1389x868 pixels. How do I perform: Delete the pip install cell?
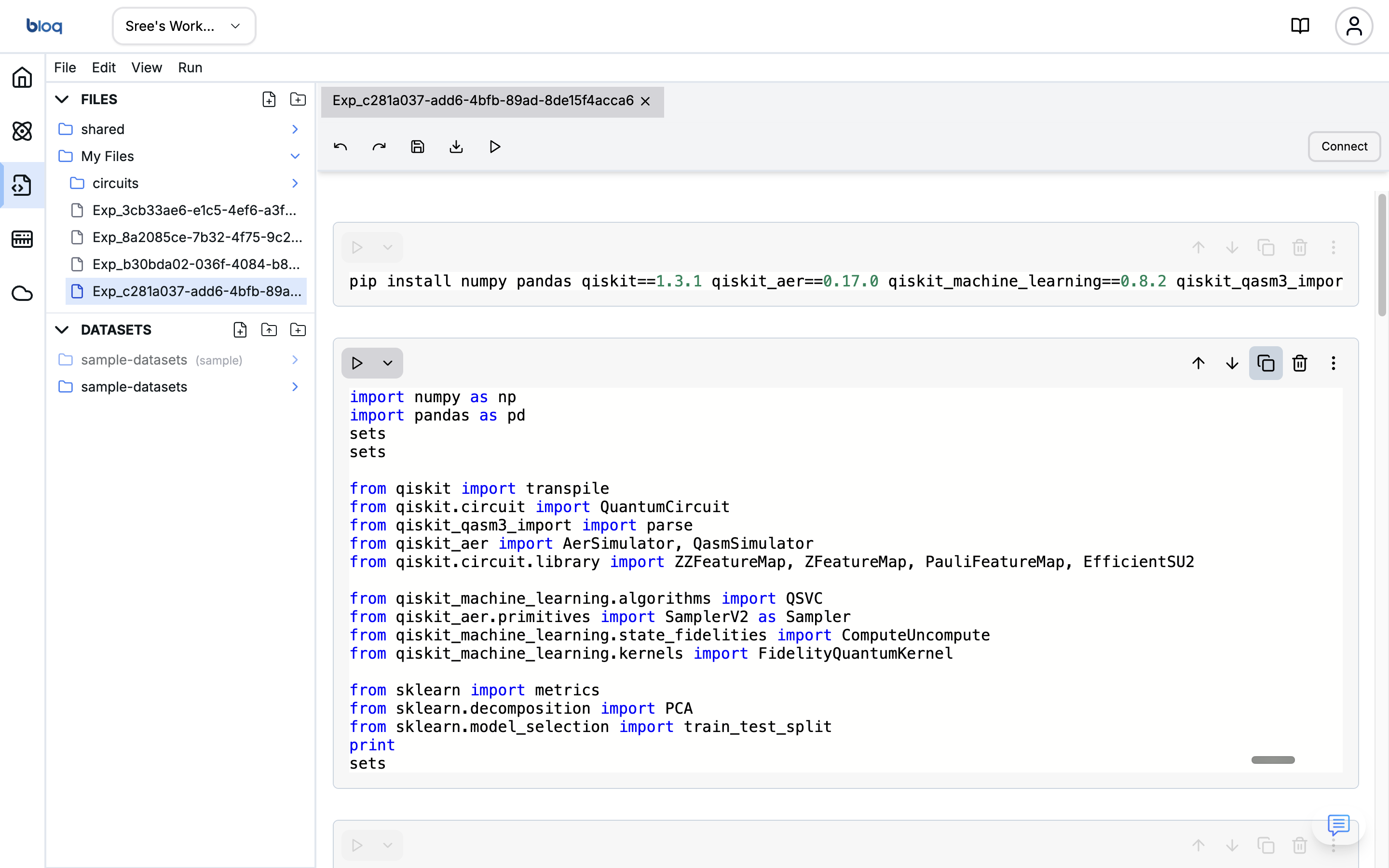point(1299,247)
